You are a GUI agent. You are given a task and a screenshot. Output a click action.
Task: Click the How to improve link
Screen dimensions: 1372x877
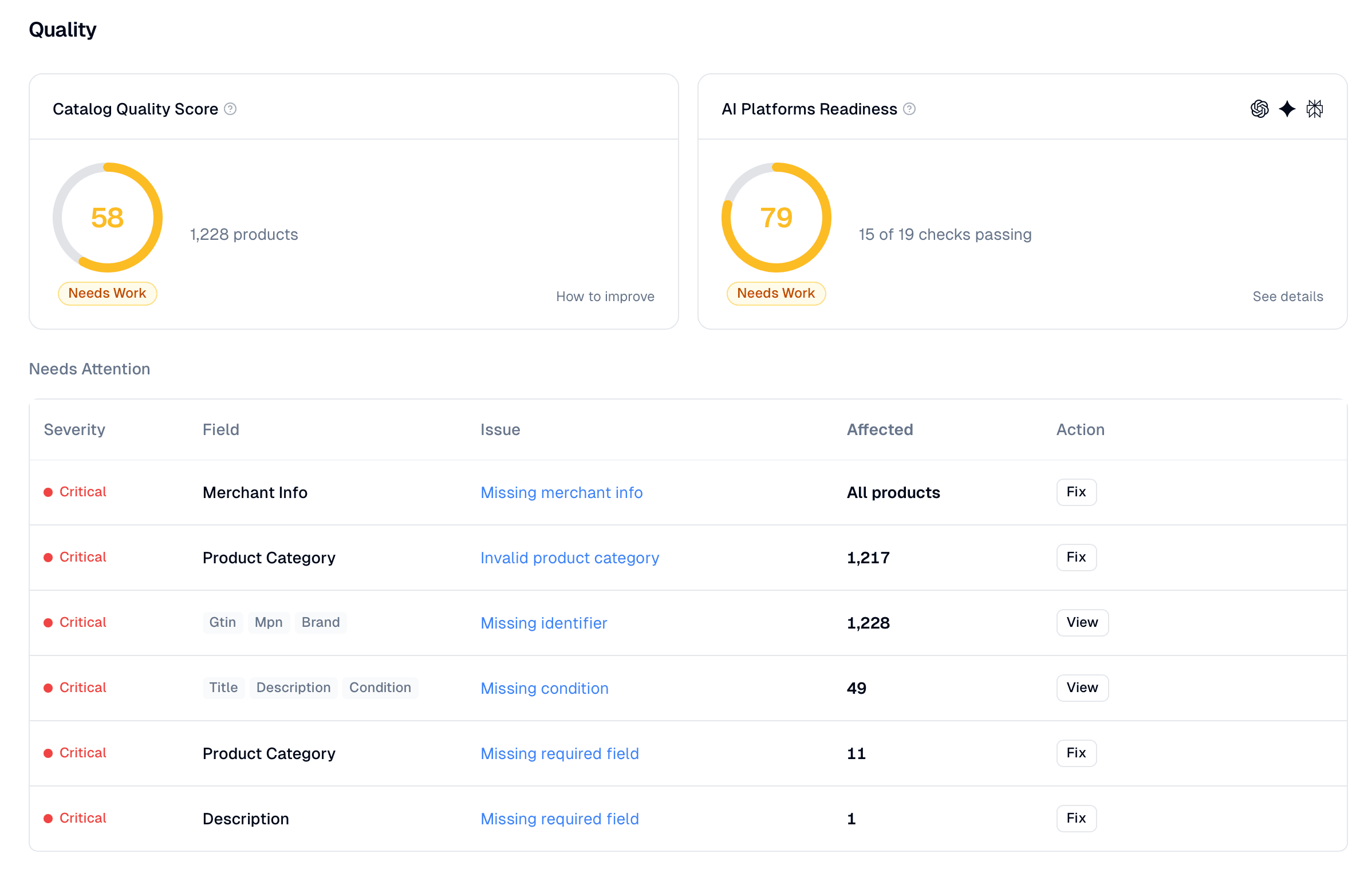[x=605, y=296]
